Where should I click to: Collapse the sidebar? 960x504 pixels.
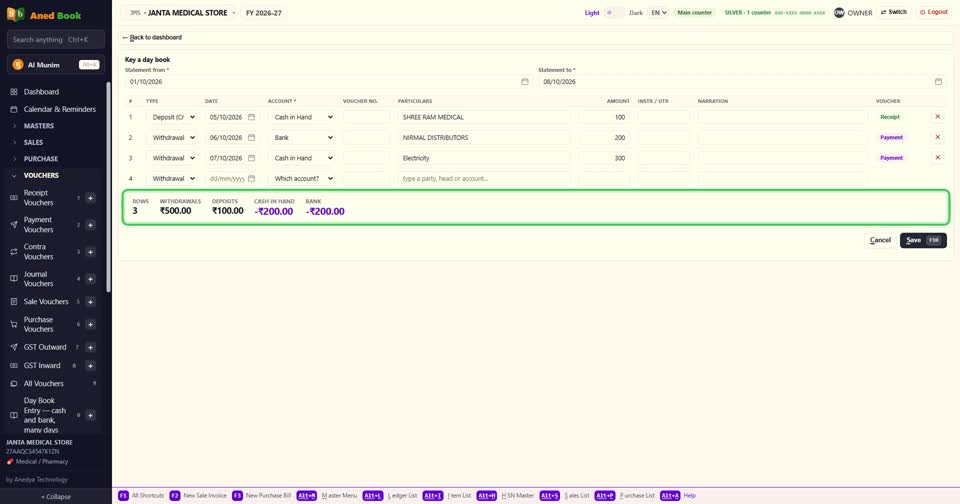click(x=56, y=497)
